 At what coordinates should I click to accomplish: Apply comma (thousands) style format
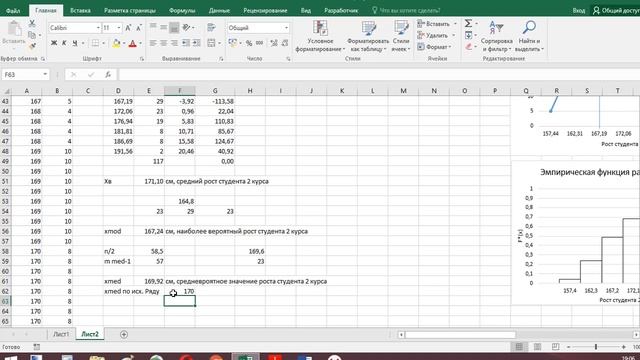[x=260, y=43]
